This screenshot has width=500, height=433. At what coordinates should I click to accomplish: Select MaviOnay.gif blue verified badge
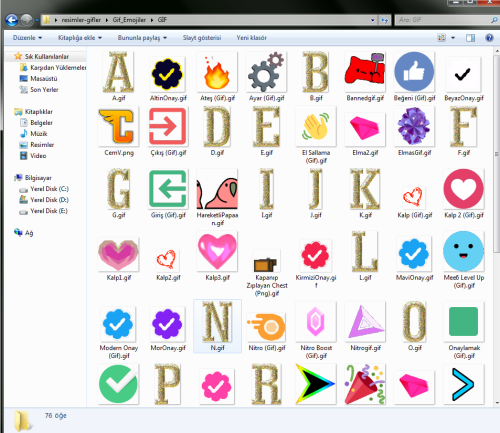(x=414, y=254)
